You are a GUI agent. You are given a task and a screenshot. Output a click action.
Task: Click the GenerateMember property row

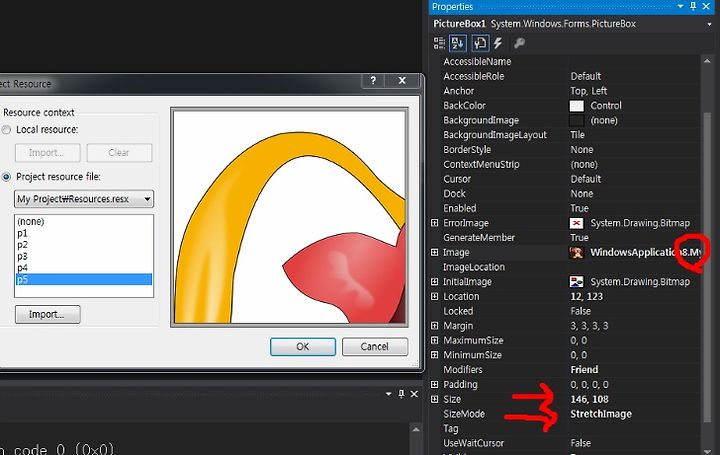[565, 238]
